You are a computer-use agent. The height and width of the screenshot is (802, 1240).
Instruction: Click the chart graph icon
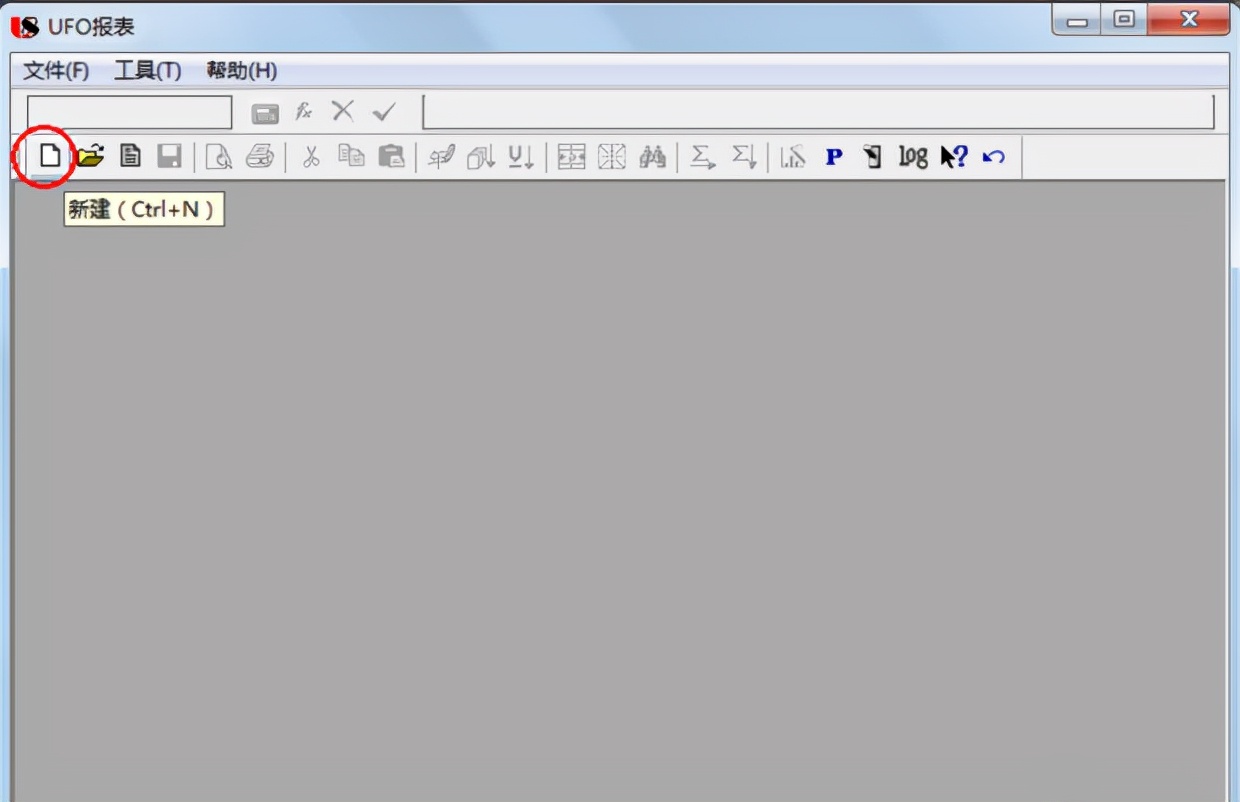(x=793, y=157)
